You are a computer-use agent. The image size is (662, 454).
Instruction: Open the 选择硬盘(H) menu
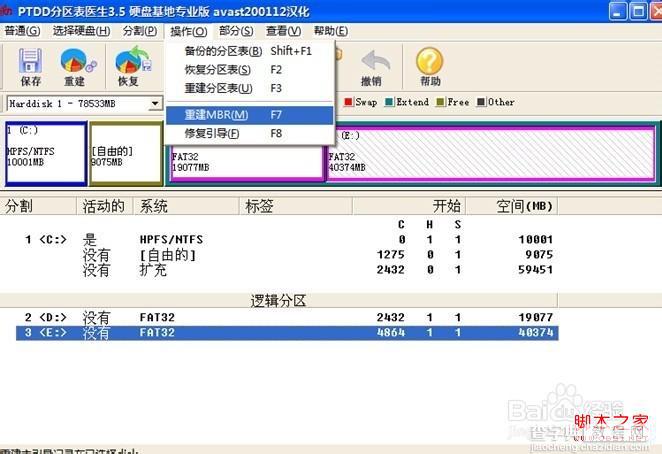[x=81, y=31]
